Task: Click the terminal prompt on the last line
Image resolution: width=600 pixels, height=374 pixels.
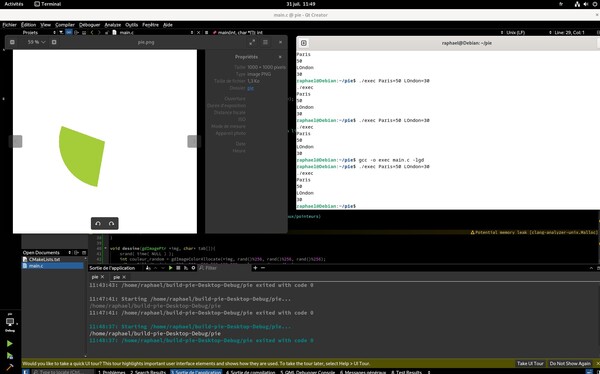Action: coord(326,206)
